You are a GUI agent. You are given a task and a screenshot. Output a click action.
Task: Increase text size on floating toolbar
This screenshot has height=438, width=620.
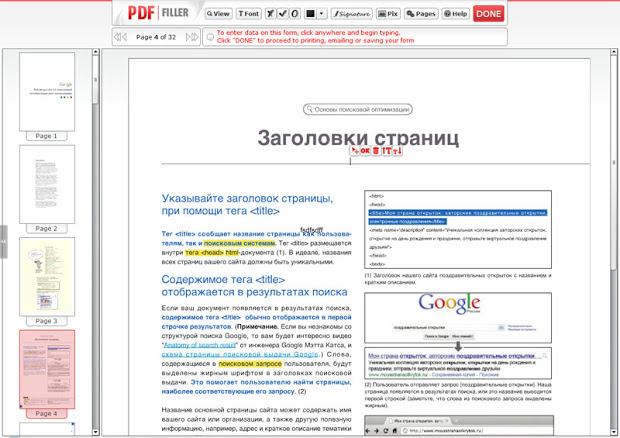click(386, 151)
